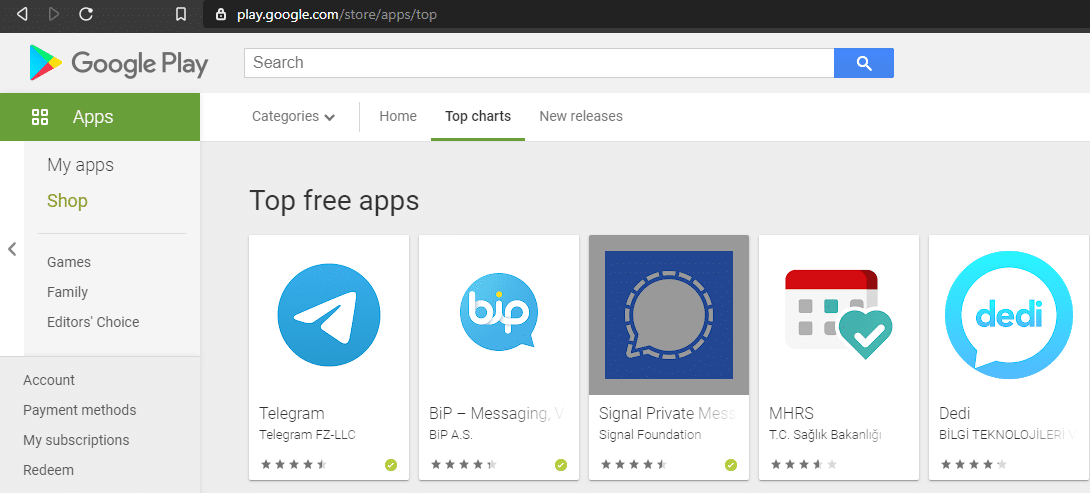Click BiP – Messaging app title
Screen dimensions: 1090x493
(496, 414)
